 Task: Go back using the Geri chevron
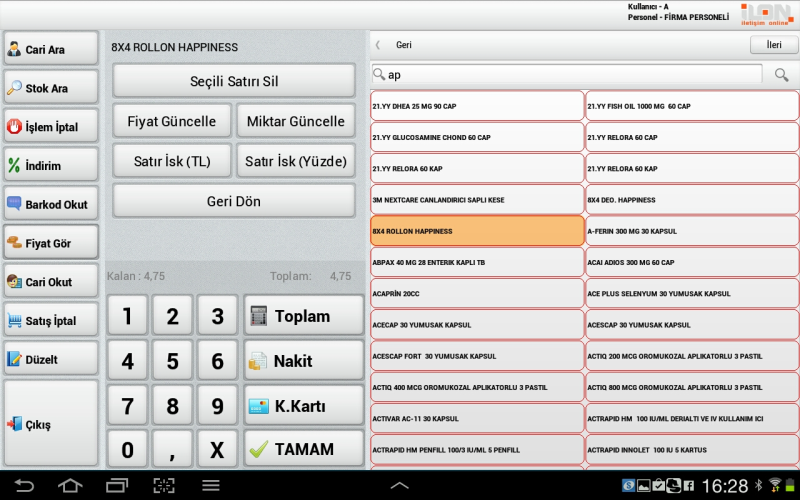378,45
